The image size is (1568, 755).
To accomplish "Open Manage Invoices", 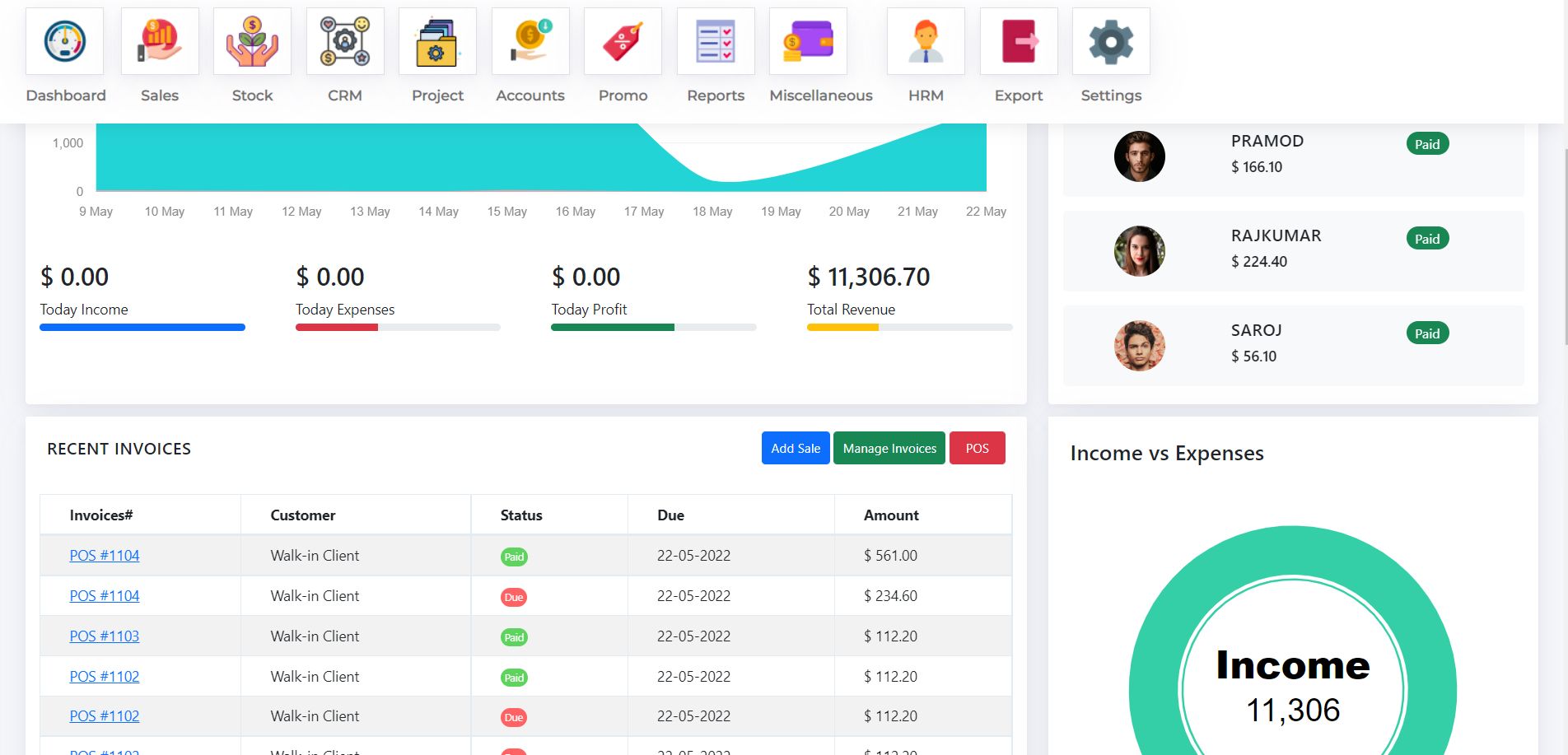I will (x=889, y=448).
